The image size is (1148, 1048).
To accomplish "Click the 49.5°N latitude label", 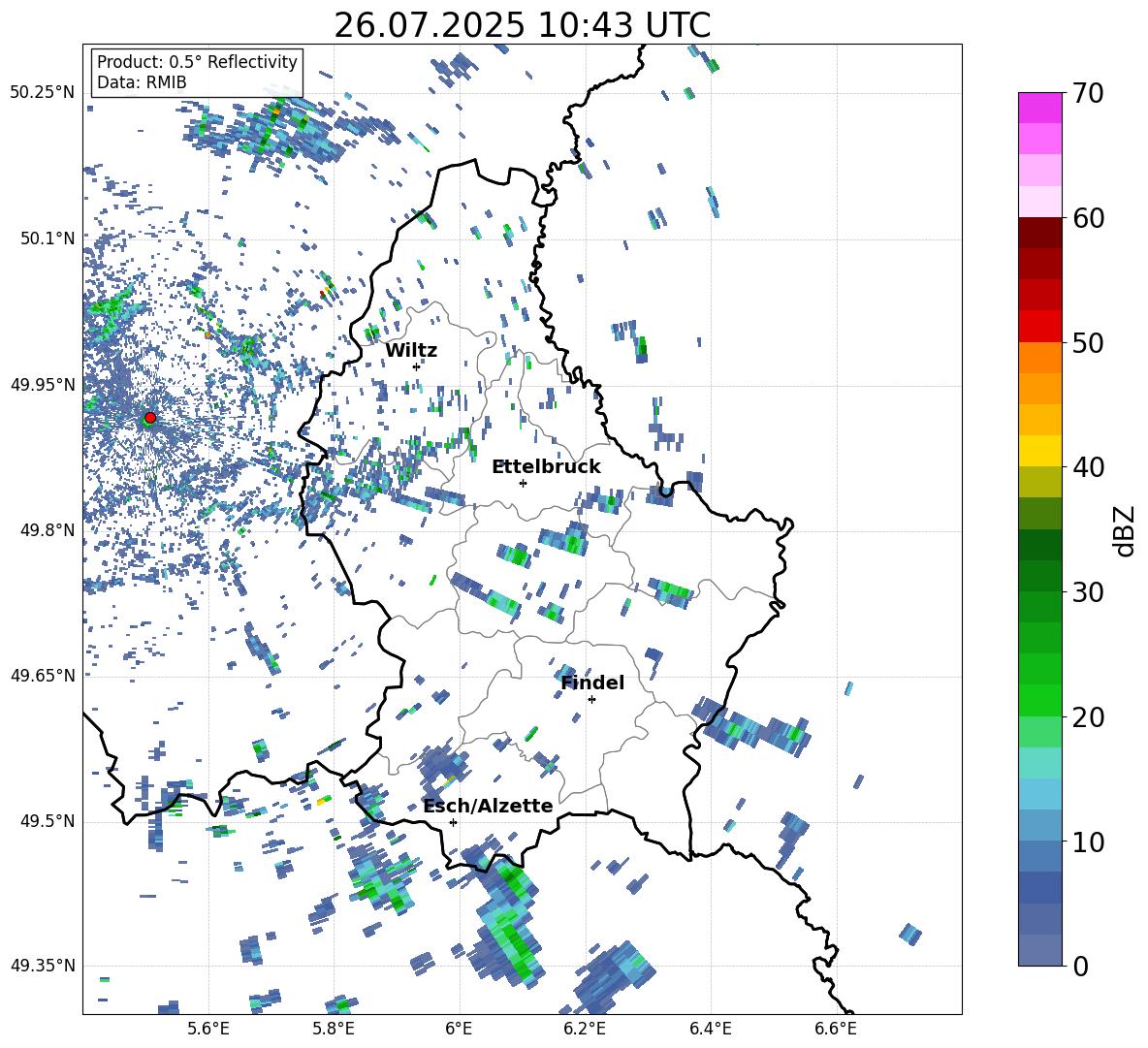I will tap(48, 821).
